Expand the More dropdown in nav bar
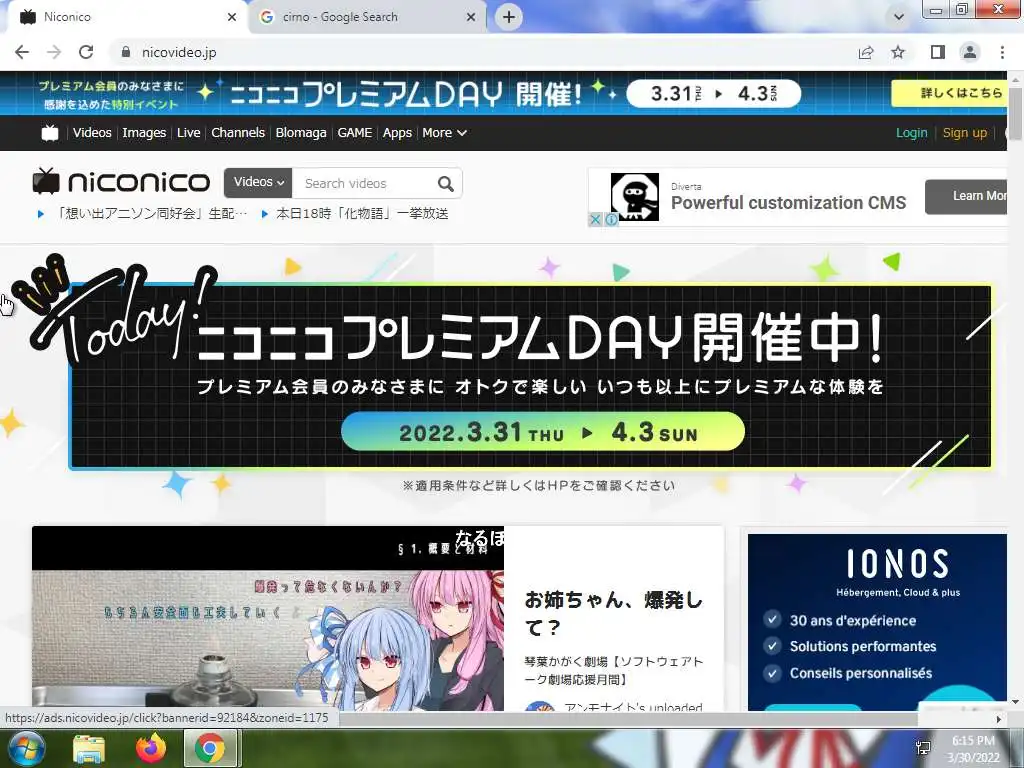This screenshot has width=1024, height=768. point(444,133)
